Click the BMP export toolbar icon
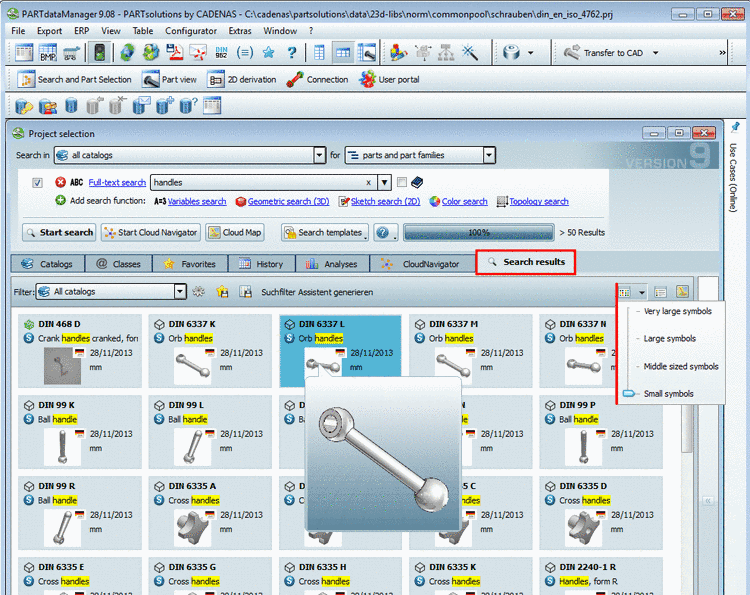This screenshot has height=595, width=750. point(47,53)
